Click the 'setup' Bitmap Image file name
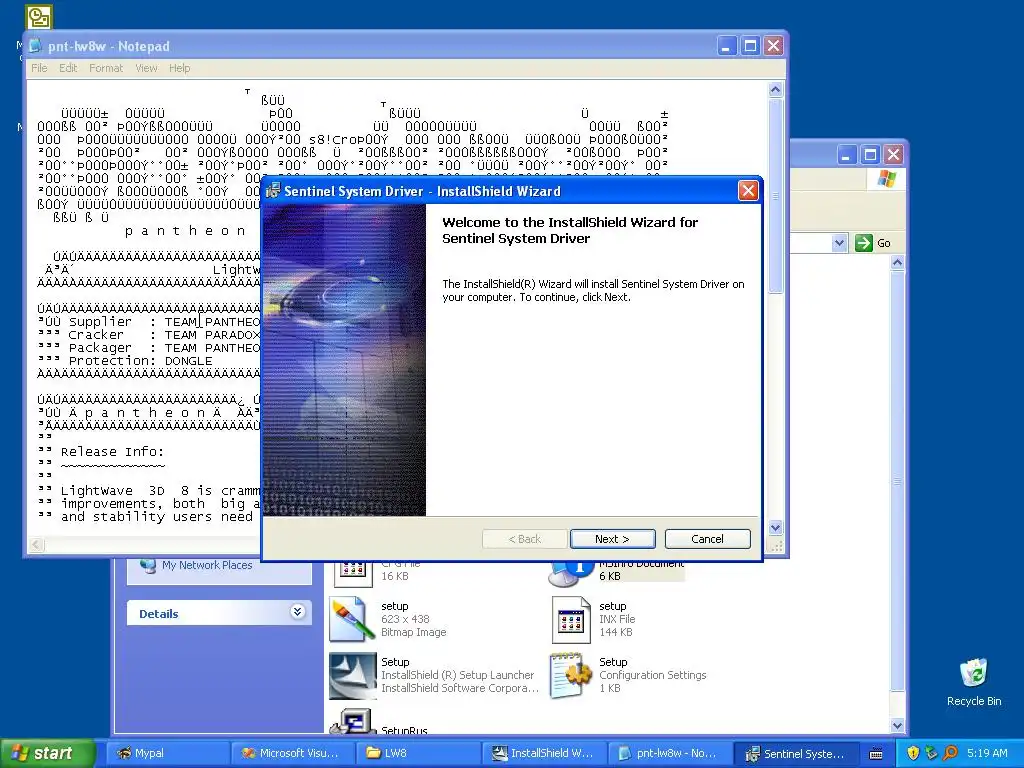This screenshot has height=768, width=1024. [x=394, y=606]
